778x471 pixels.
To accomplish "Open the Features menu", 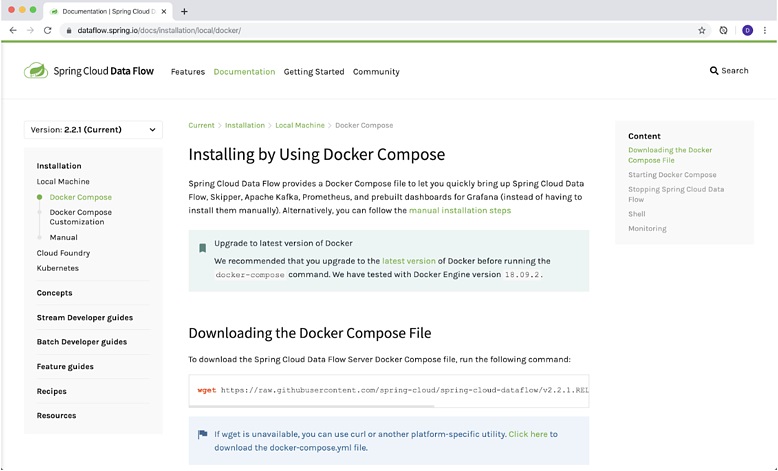I will (x=188, y=71).
